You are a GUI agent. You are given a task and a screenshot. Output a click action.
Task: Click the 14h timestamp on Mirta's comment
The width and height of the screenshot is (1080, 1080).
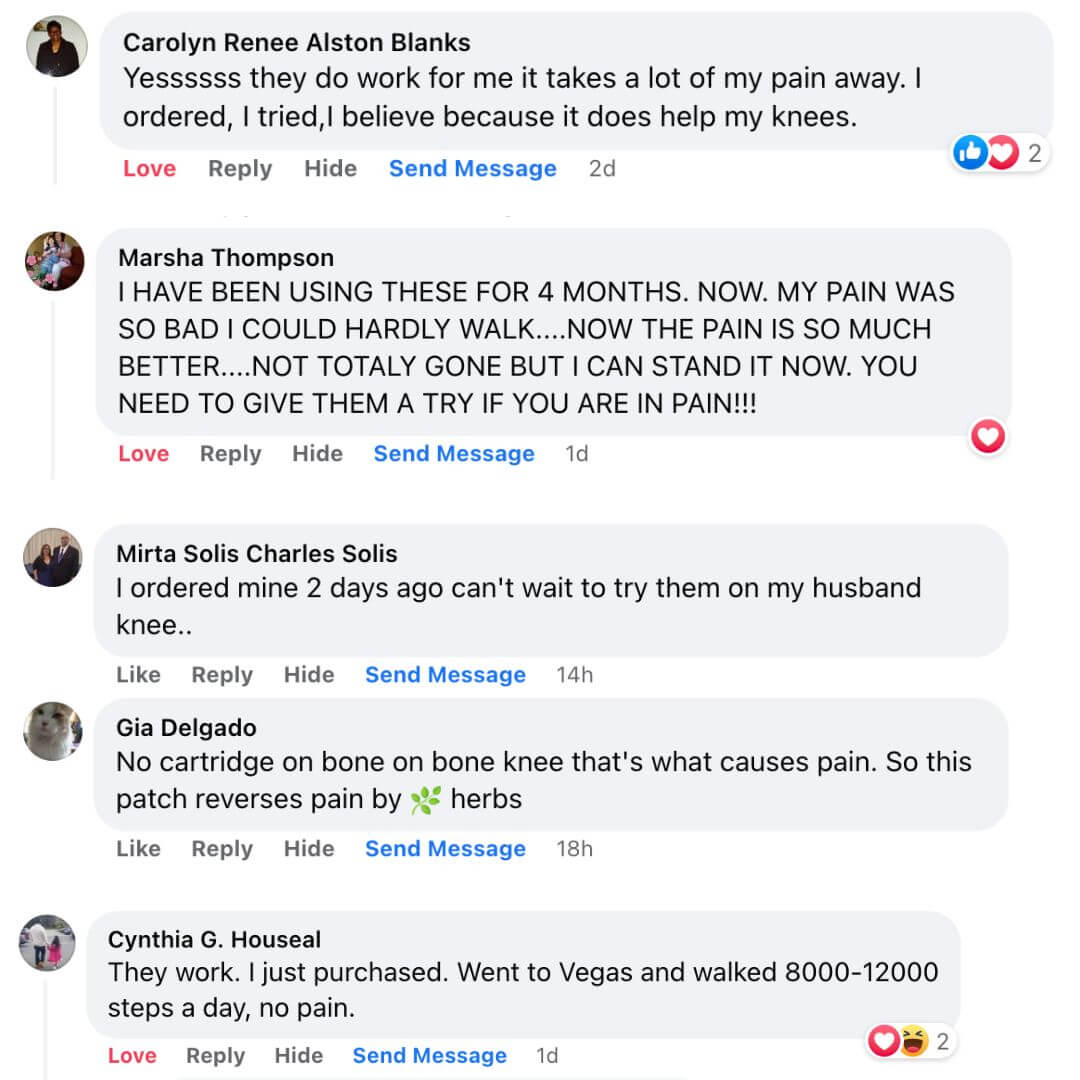coord(574,675)
